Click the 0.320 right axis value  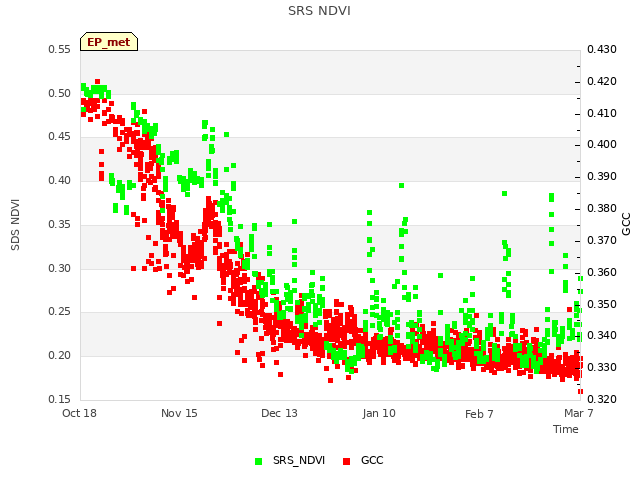(602, 399)
